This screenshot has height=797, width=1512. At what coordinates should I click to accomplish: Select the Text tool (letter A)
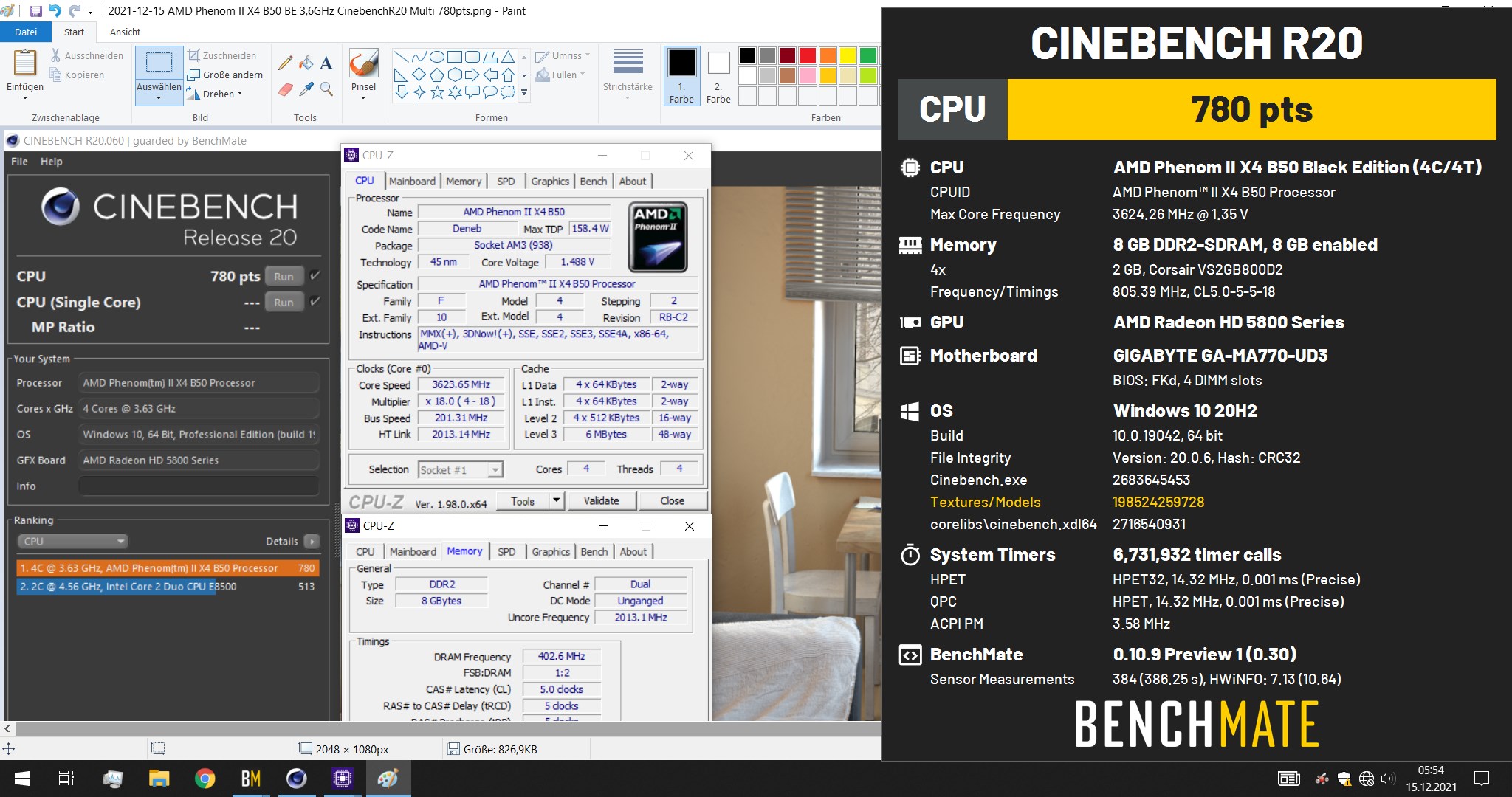(x=326, y=63)
